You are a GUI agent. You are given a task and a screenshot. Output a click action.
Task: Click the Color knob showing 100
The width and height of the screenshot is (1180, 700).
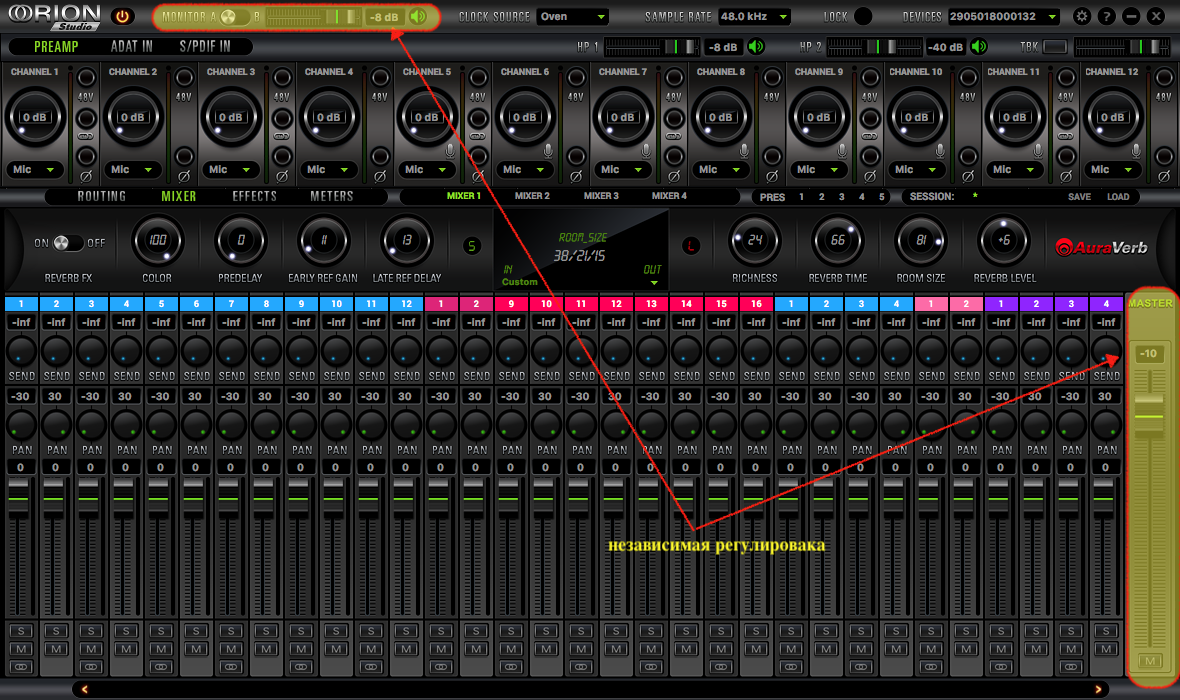[x=157, y=241]
